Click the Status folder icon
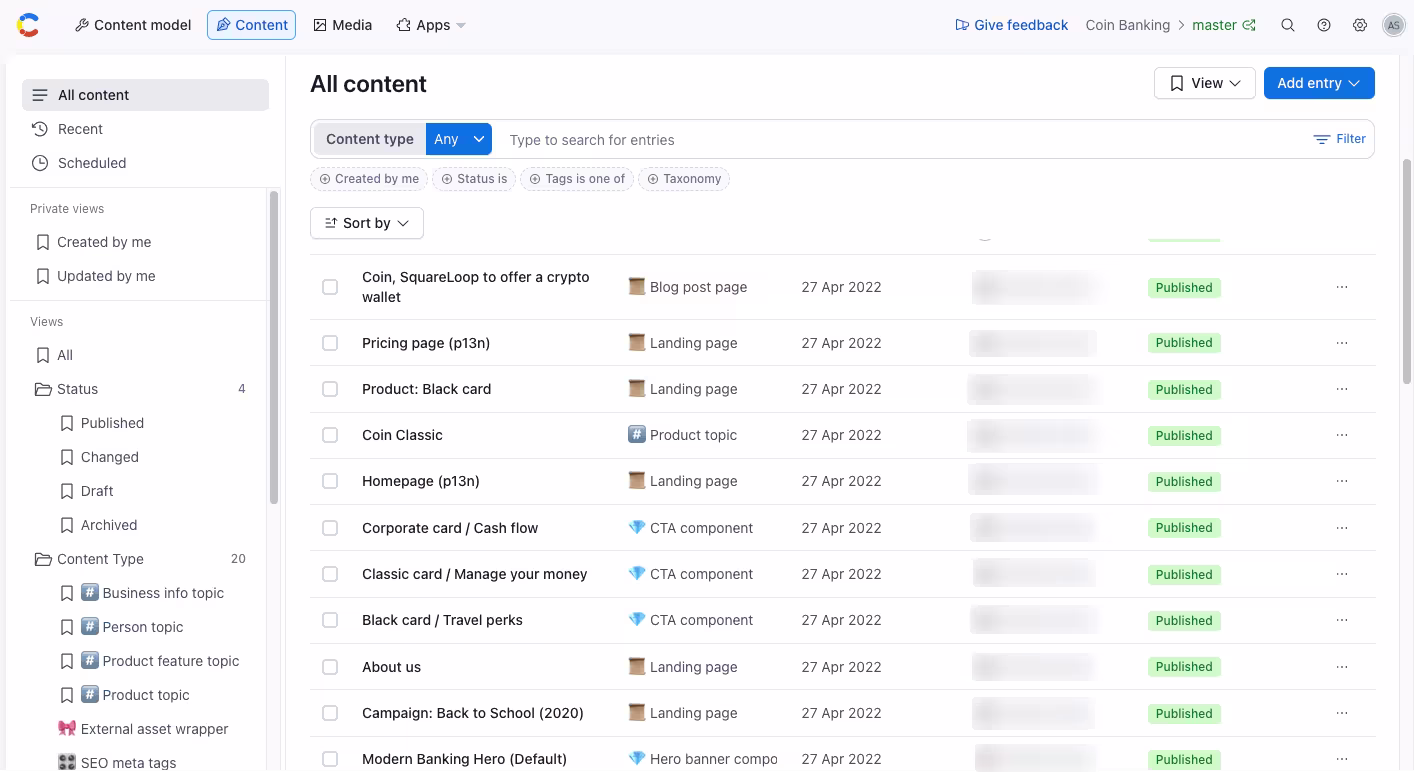 point(43,389)
